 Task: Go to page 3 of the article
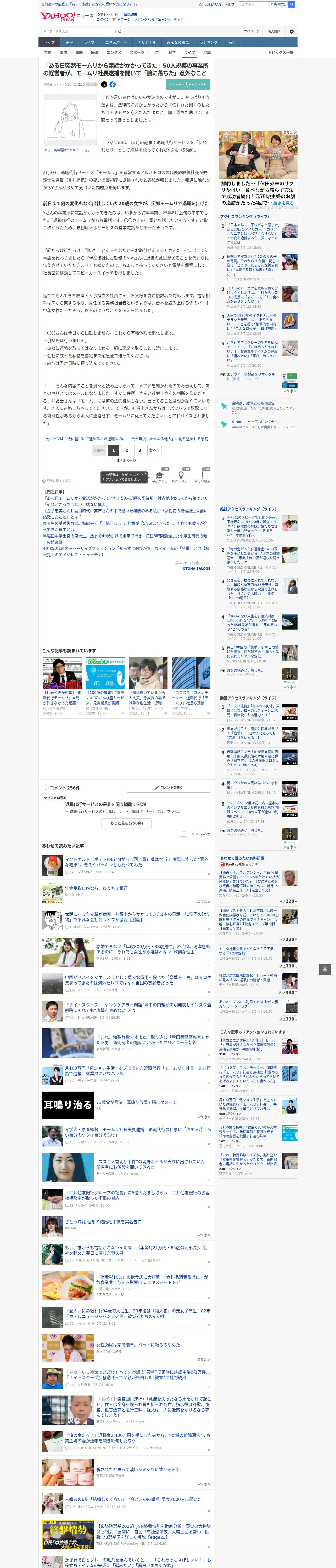pyautogui.click(x=140, y=451)
